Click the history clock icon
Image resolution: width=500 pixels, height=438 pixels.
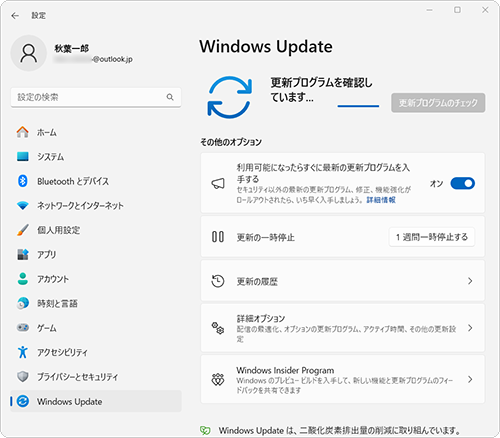coord(218,281)
